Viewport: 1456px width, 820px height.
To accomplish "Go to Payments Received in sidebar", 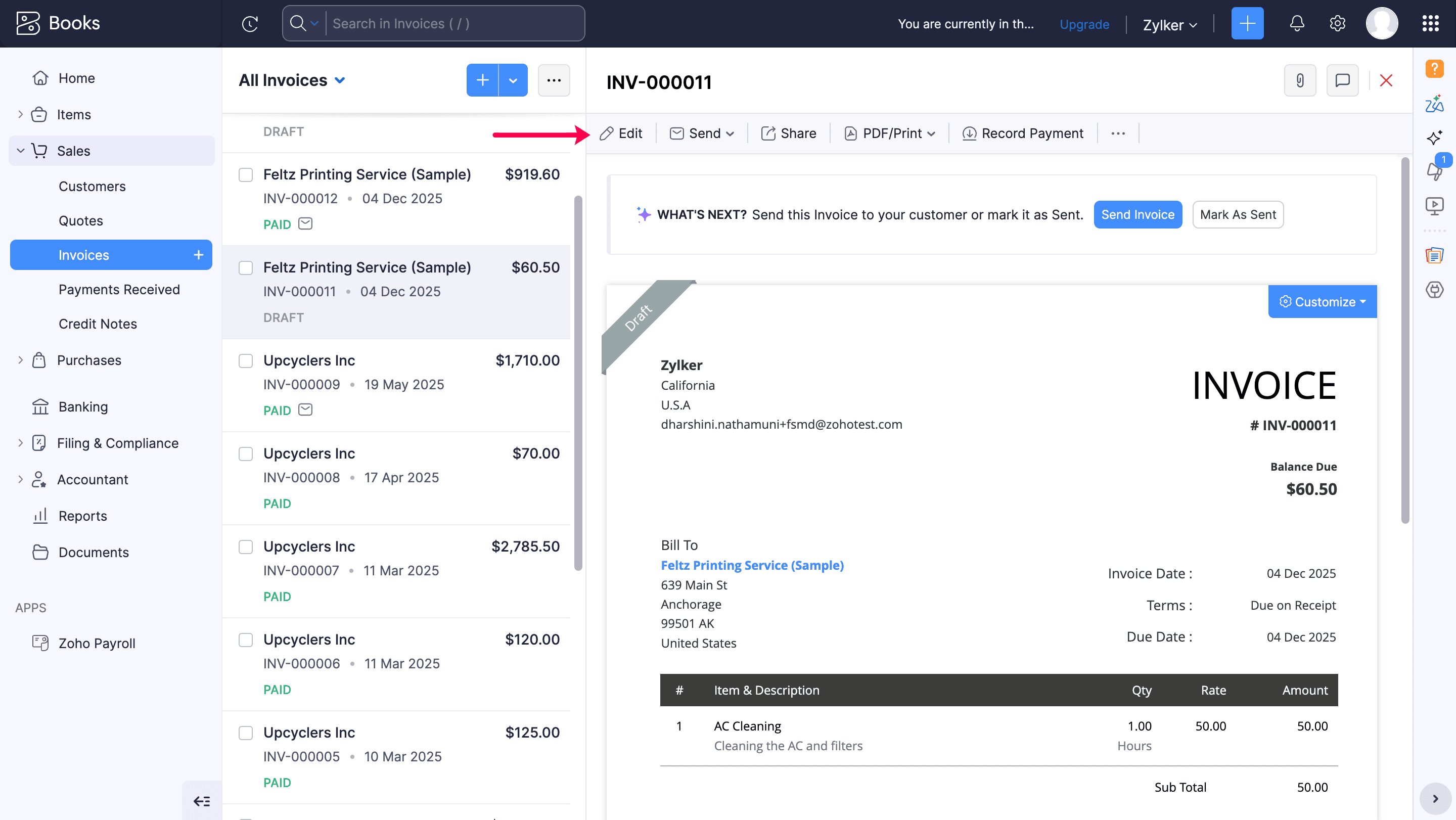I will click(119, 289).
